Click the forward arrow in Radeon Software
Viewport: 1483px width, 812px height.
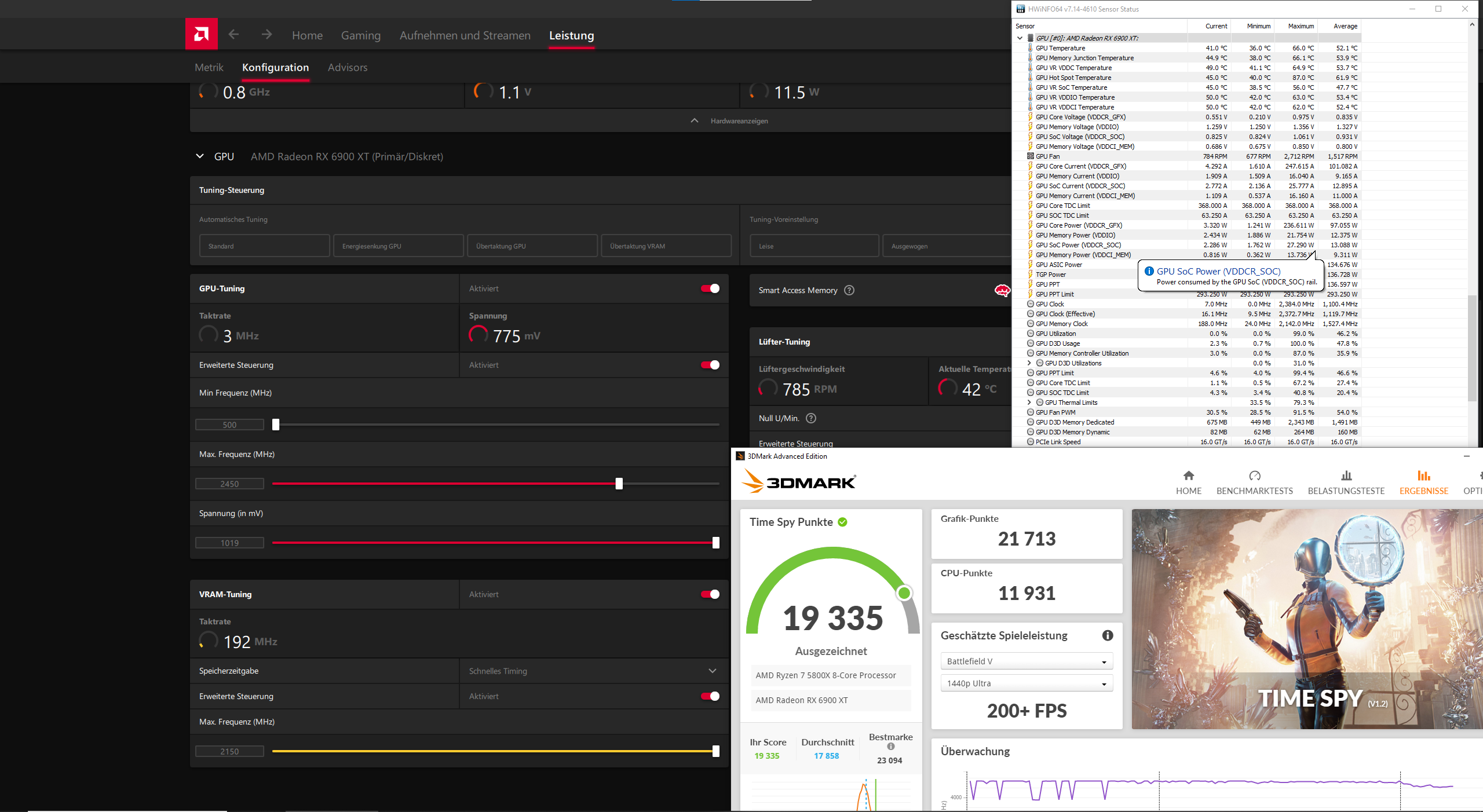[x=266, y=35]
